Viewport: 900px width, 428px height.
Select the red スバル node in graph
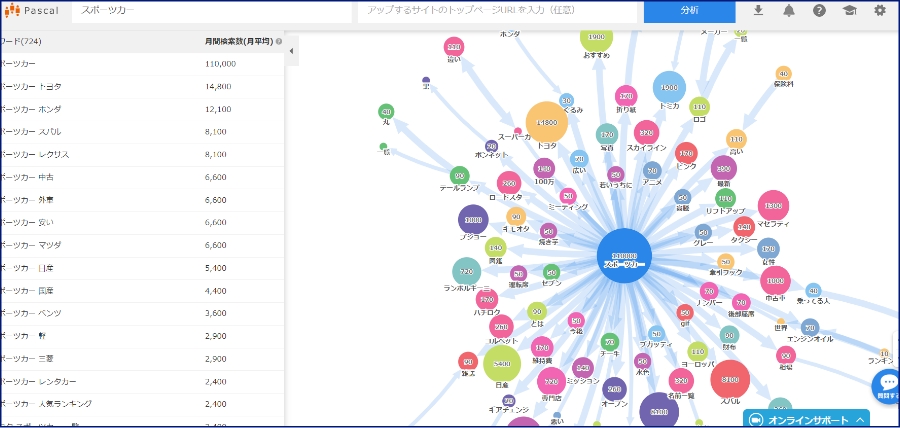tap(730, 380)
